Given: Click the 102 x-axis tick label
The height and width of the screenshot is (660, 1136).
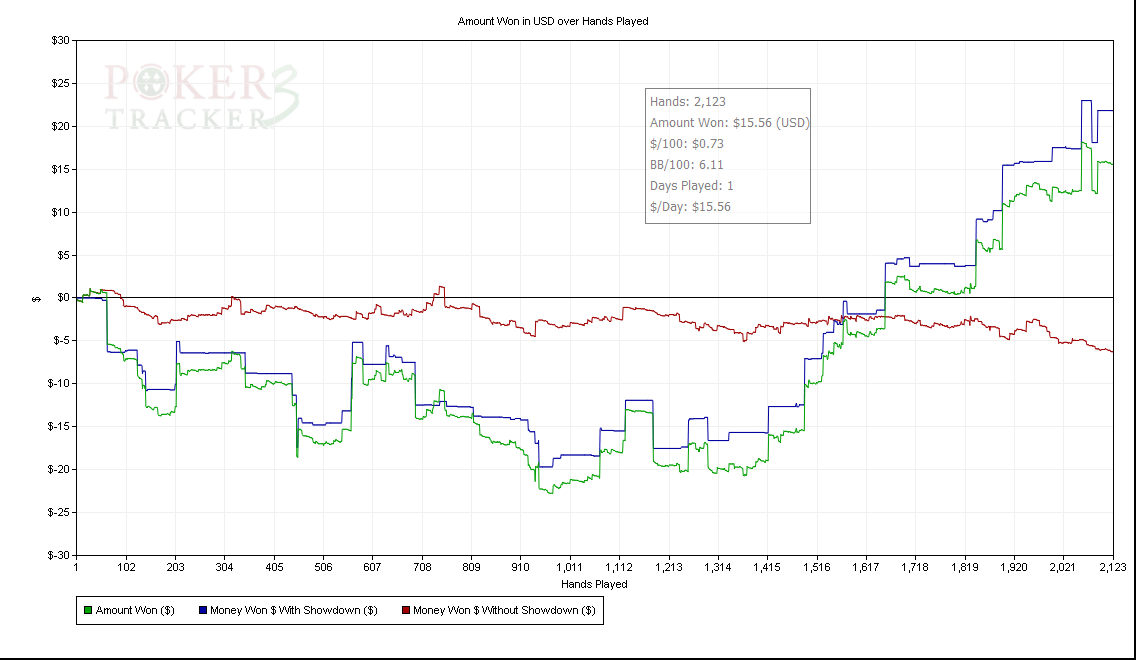Looking at the screenshot, I should click(x=126, y=567).
